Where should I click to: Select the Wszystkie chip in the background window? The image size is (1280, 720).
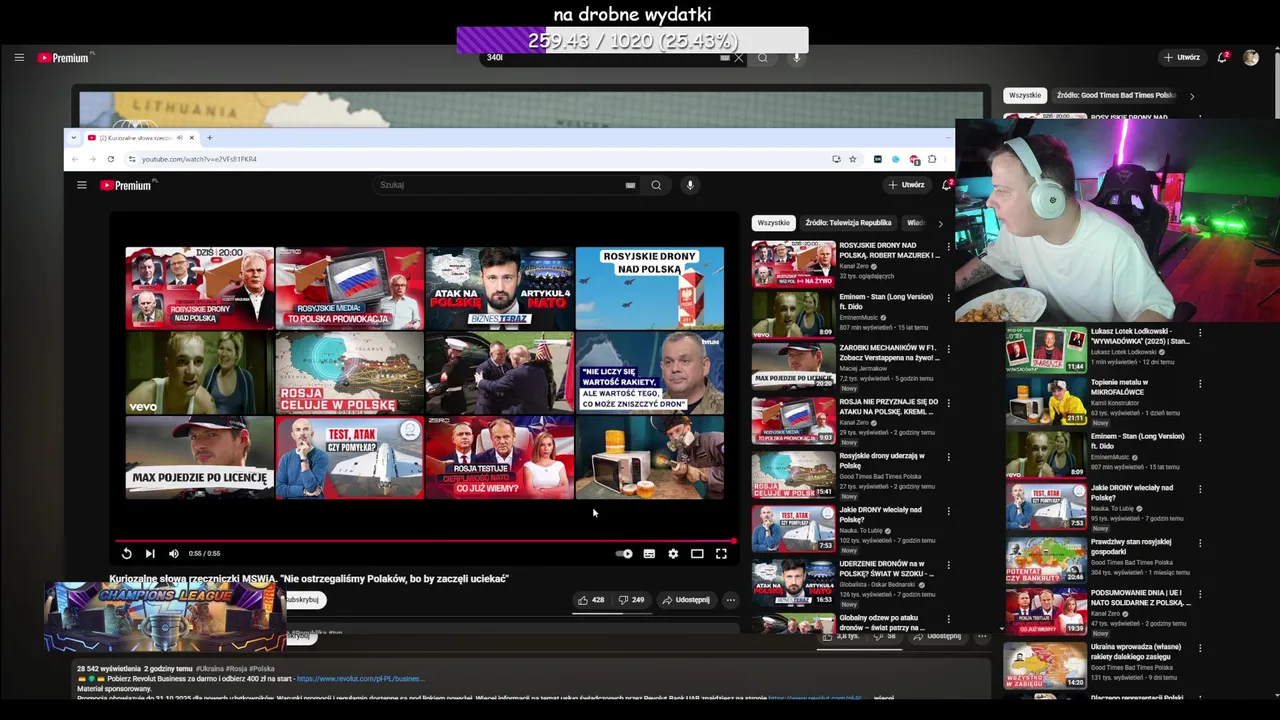click(1025, 95)
